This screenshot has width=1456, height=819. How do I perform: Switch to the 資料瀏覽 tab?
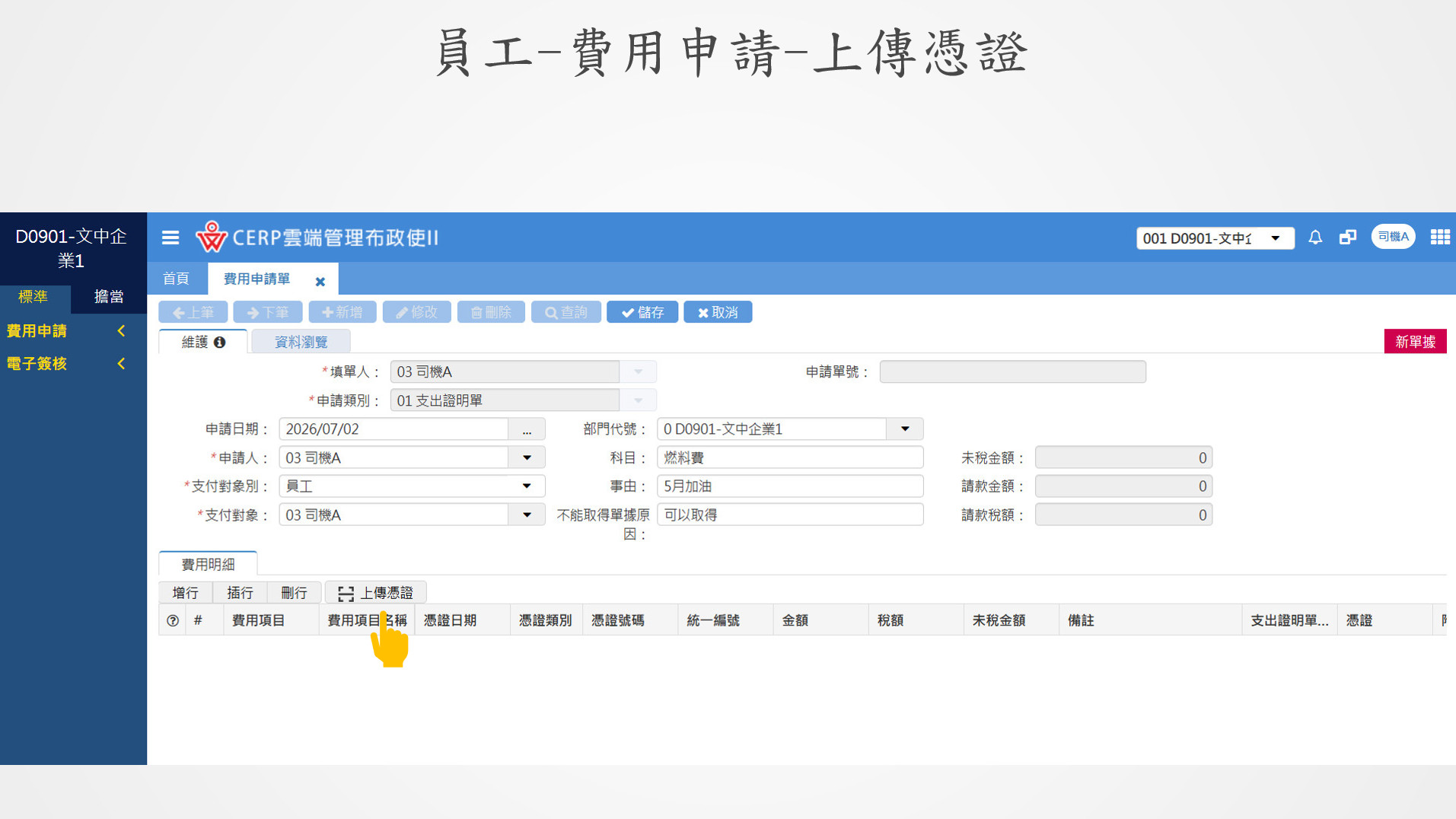pos(301,342)
